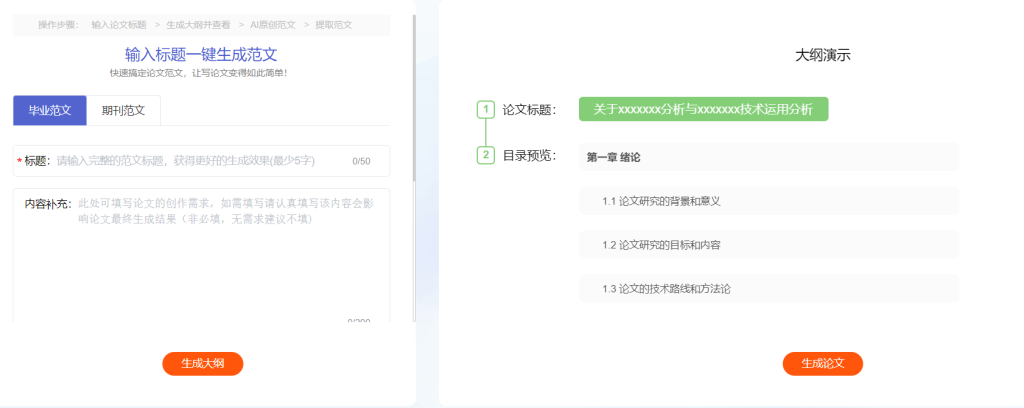Switch to the 期刊范文 tab

tap(123, 110)
